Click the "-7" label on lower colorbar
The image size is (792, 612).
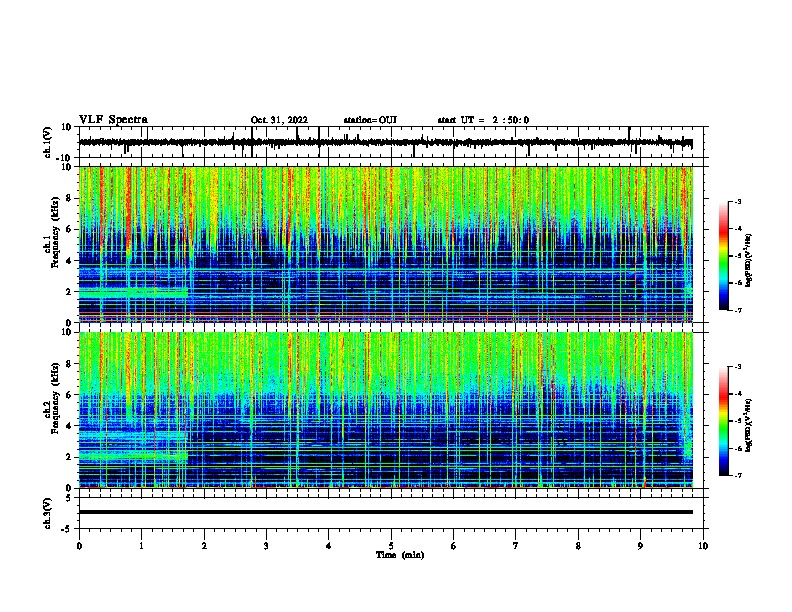pyautogui.click(x=737, y=475)
